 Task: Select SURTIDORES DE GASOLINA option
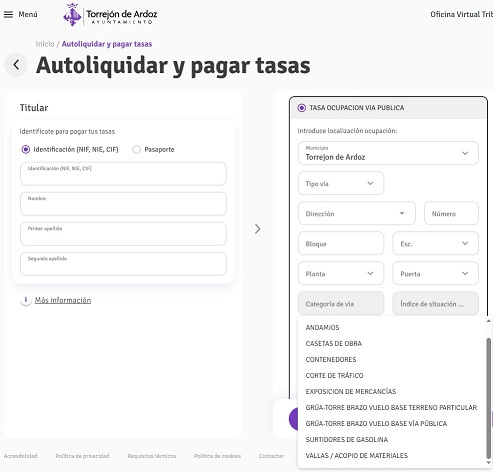tap(392, 439)
